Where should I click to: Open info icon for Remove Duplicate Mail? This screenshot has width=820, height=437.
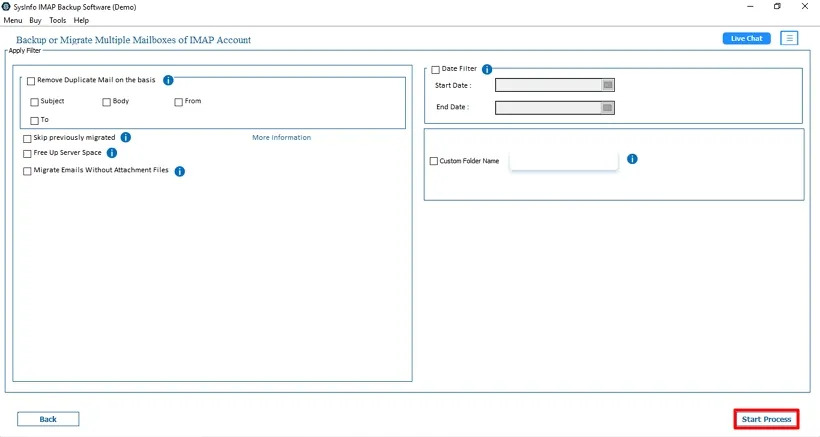pos(168,80)
